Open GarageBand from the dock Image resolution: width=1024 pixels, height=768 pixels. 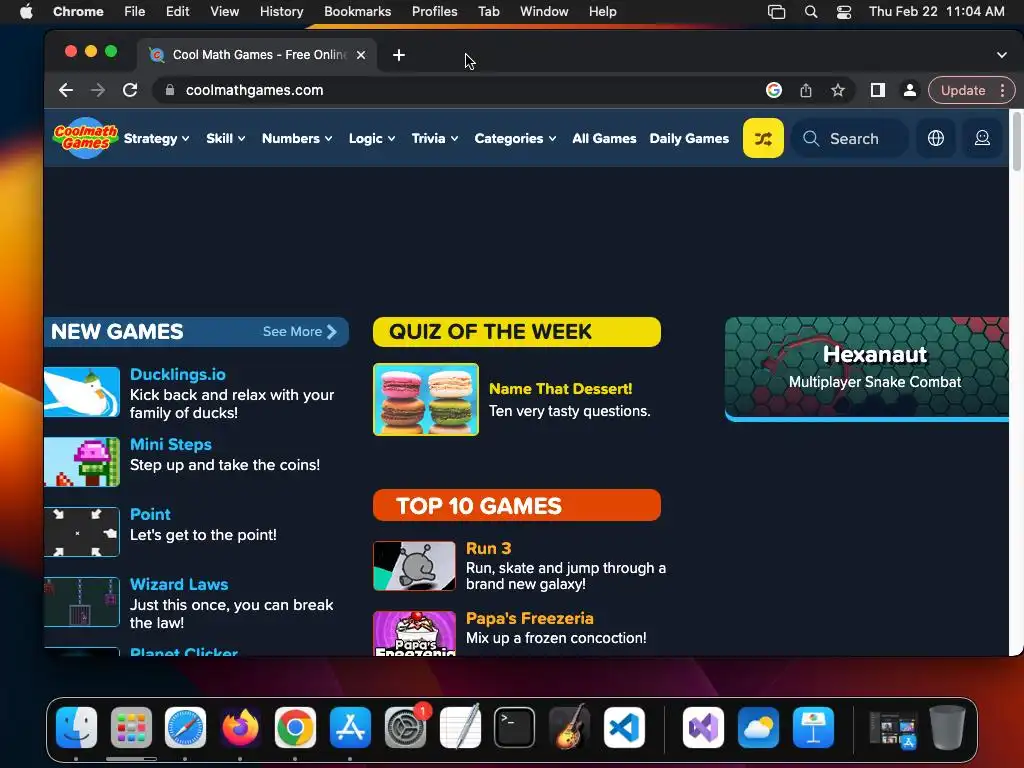click(569, 728)
